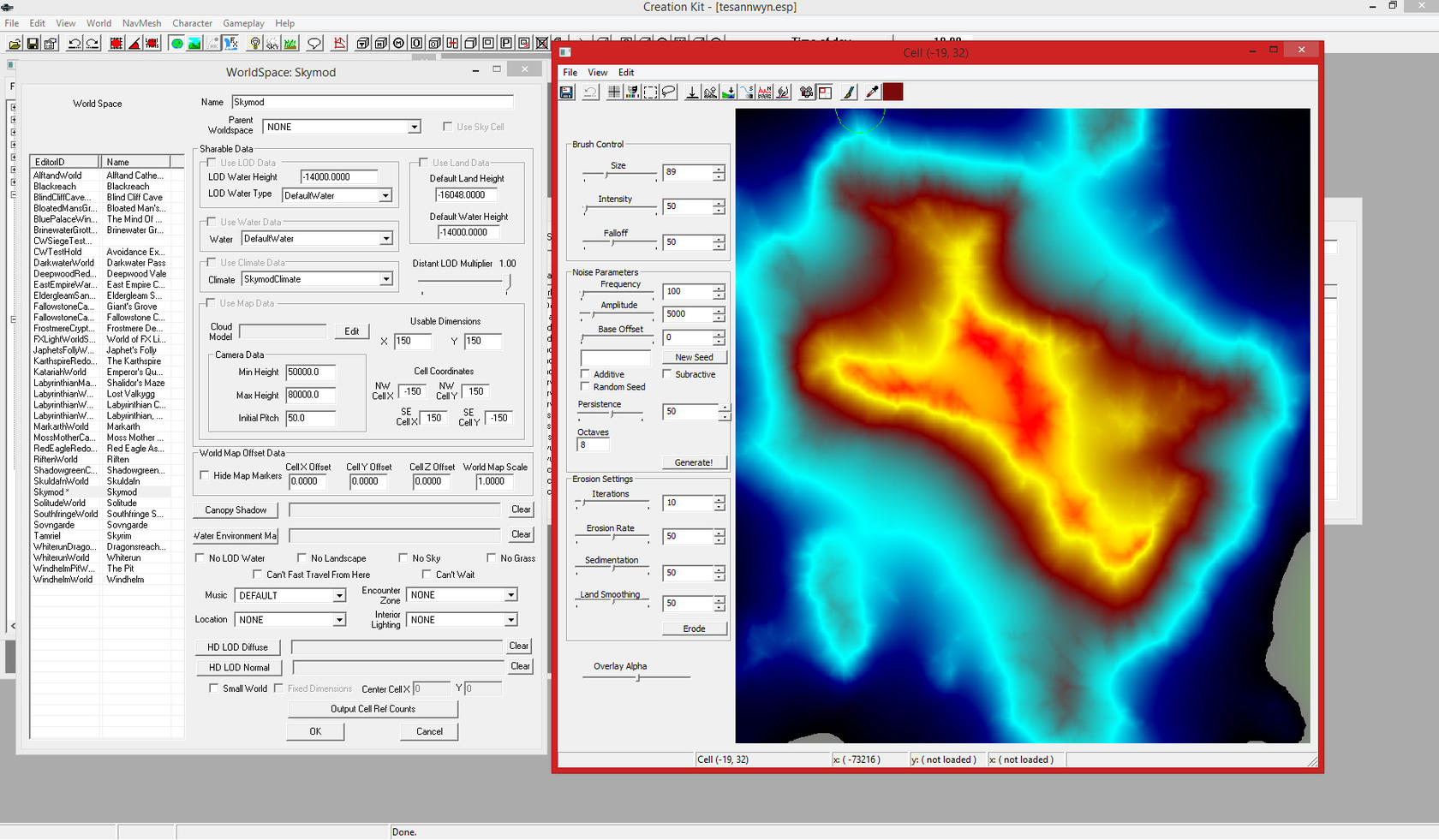Toggle the grid icon in heightmap toolbar
This screenshot has height=840, width=1439.
click(x=614, y=92)
